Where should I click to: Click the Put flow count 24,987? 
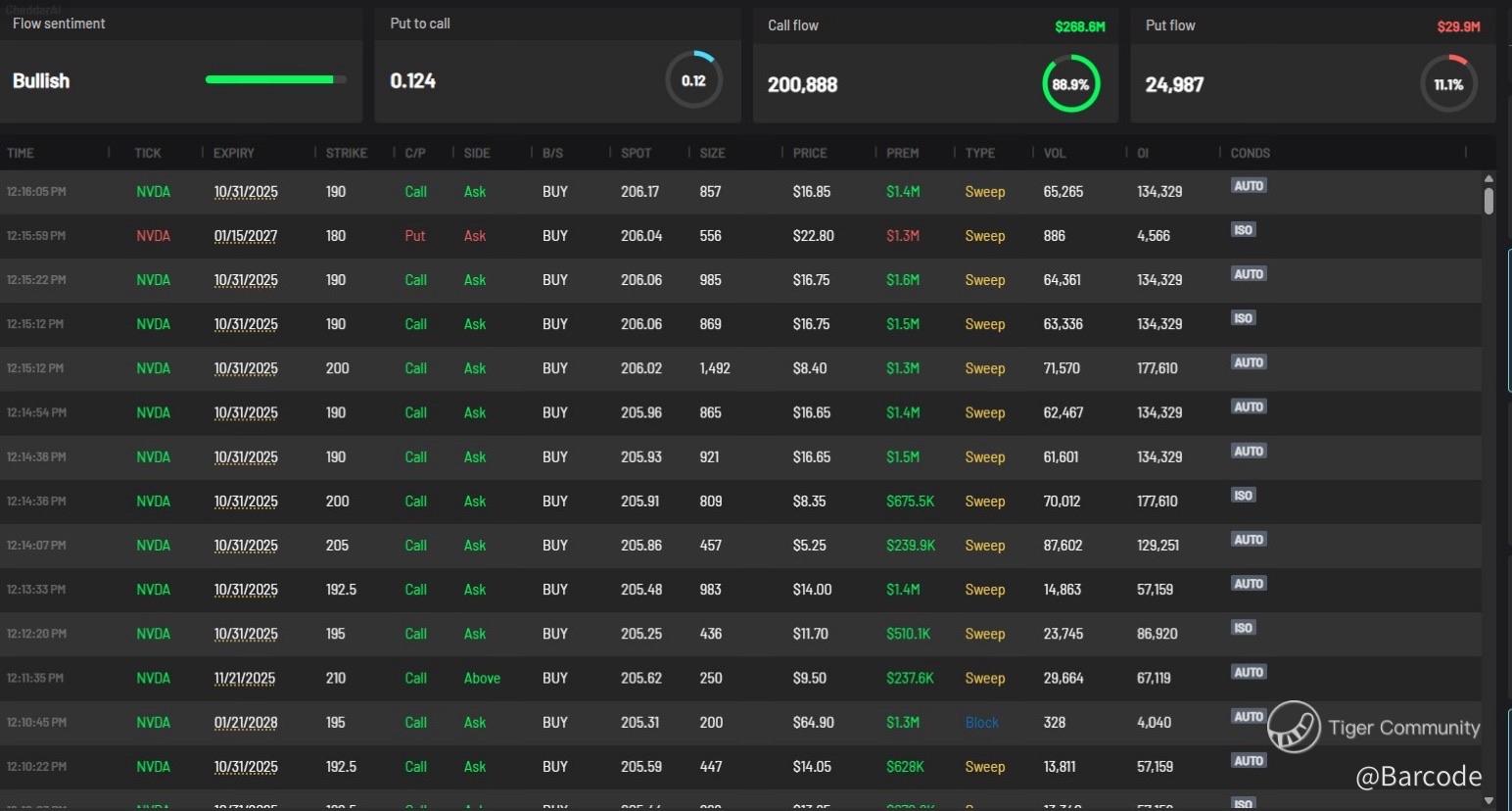pyautogui.click(x=1175, y=85)
